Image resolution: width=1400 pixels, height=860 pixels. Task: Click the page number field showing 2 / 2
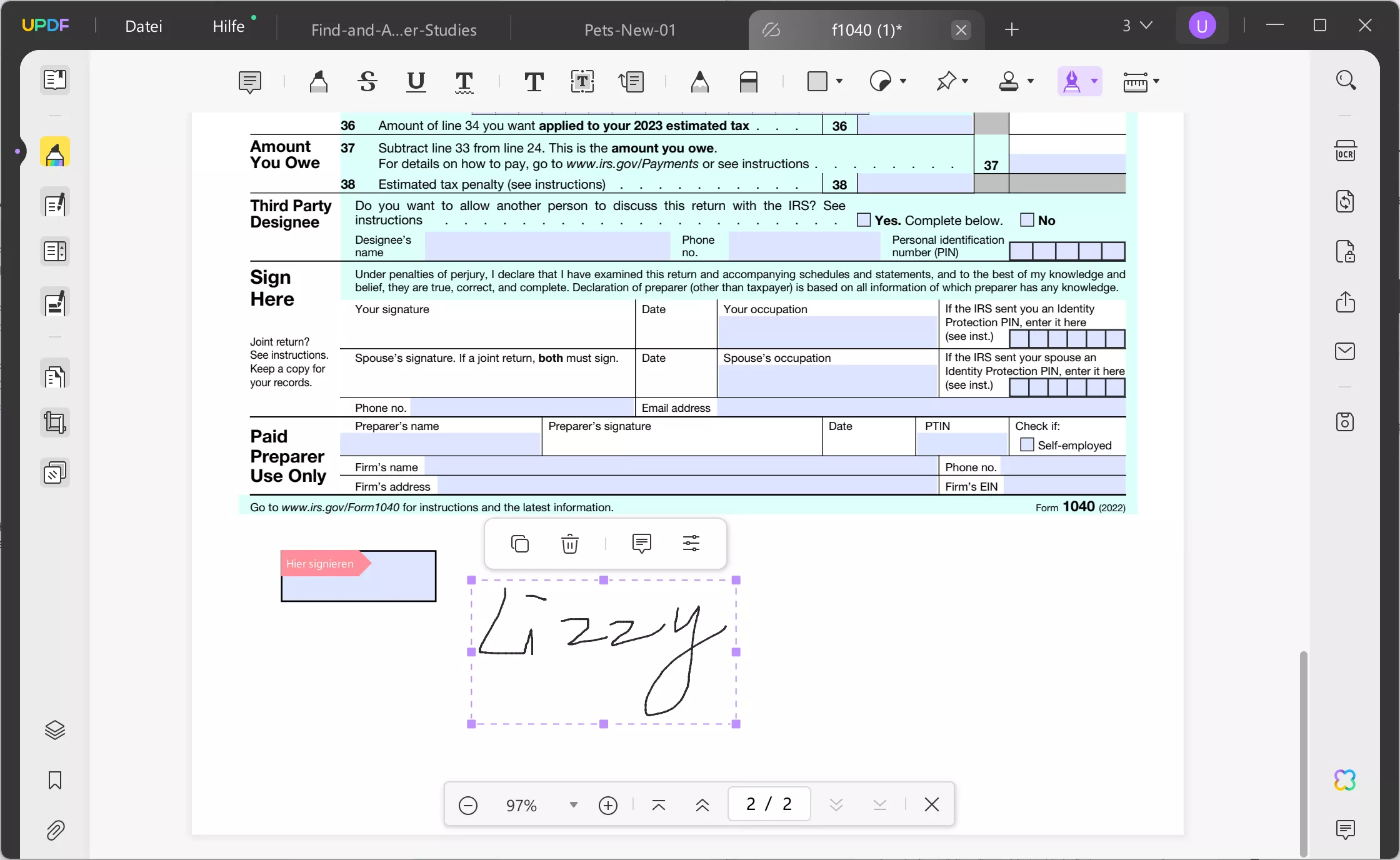tap(768, 804)
